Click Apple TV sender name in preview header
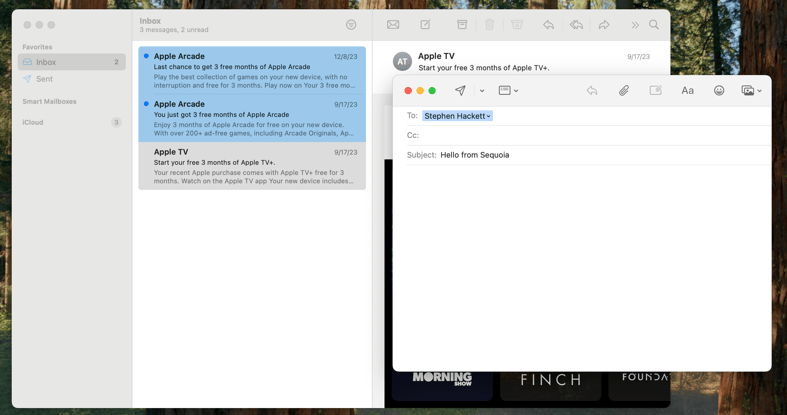The image size is (787, 415). [x=436, y=56]
